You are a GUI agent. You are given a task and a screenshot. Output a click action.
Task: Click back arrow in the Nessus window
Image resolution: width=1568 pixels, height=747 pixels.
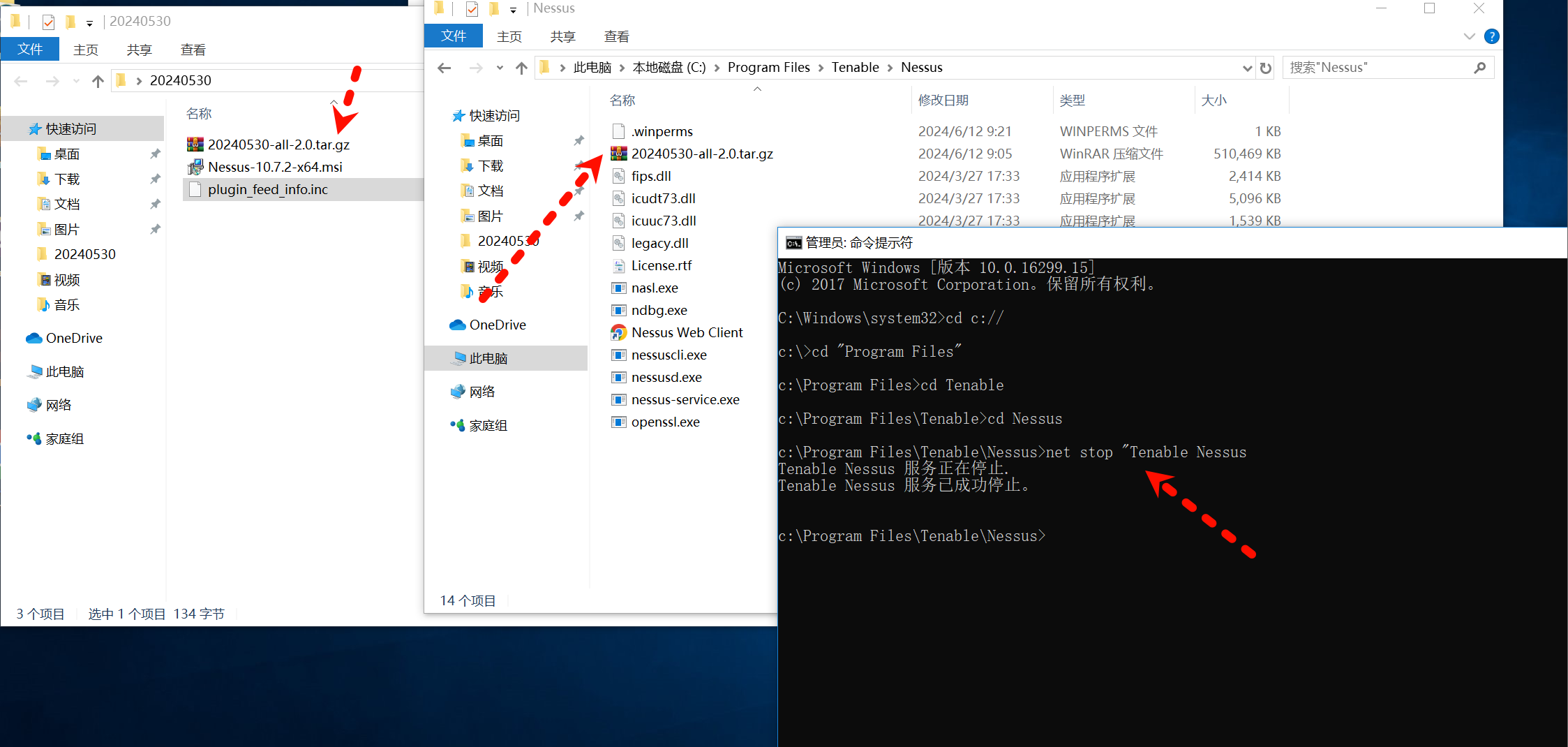tap(444, 68)
